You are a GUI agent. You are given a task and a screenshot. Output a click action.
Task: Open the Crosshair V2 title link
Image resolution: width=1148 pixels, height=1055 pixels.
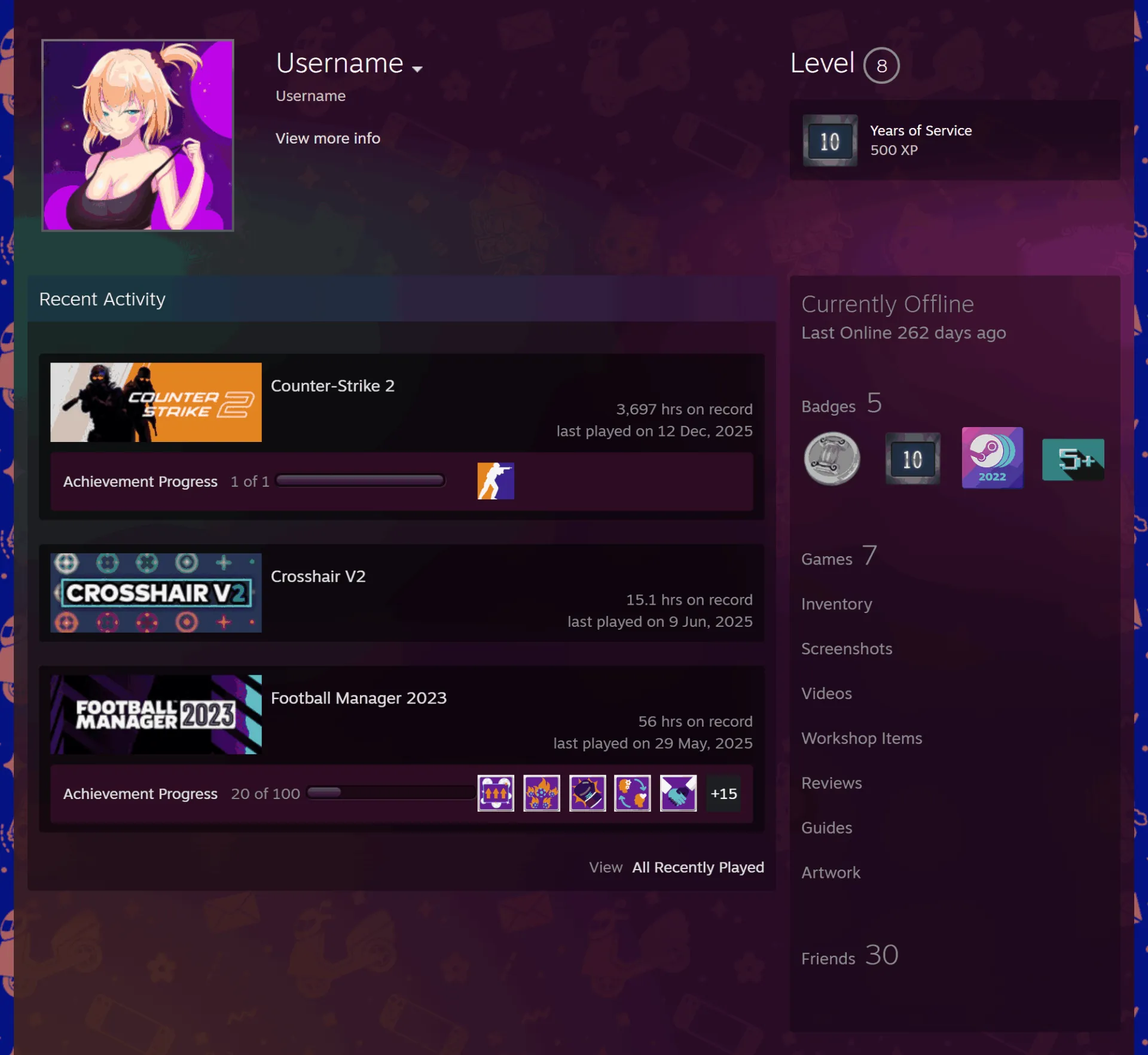pos(318,577)
